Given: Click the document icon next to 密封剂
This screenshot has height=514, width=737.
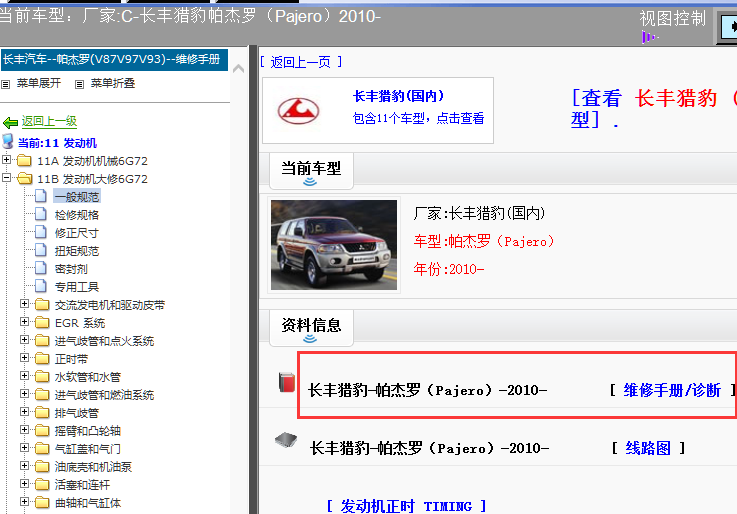Looking at the screenshot, I should (x=41, y=268).
